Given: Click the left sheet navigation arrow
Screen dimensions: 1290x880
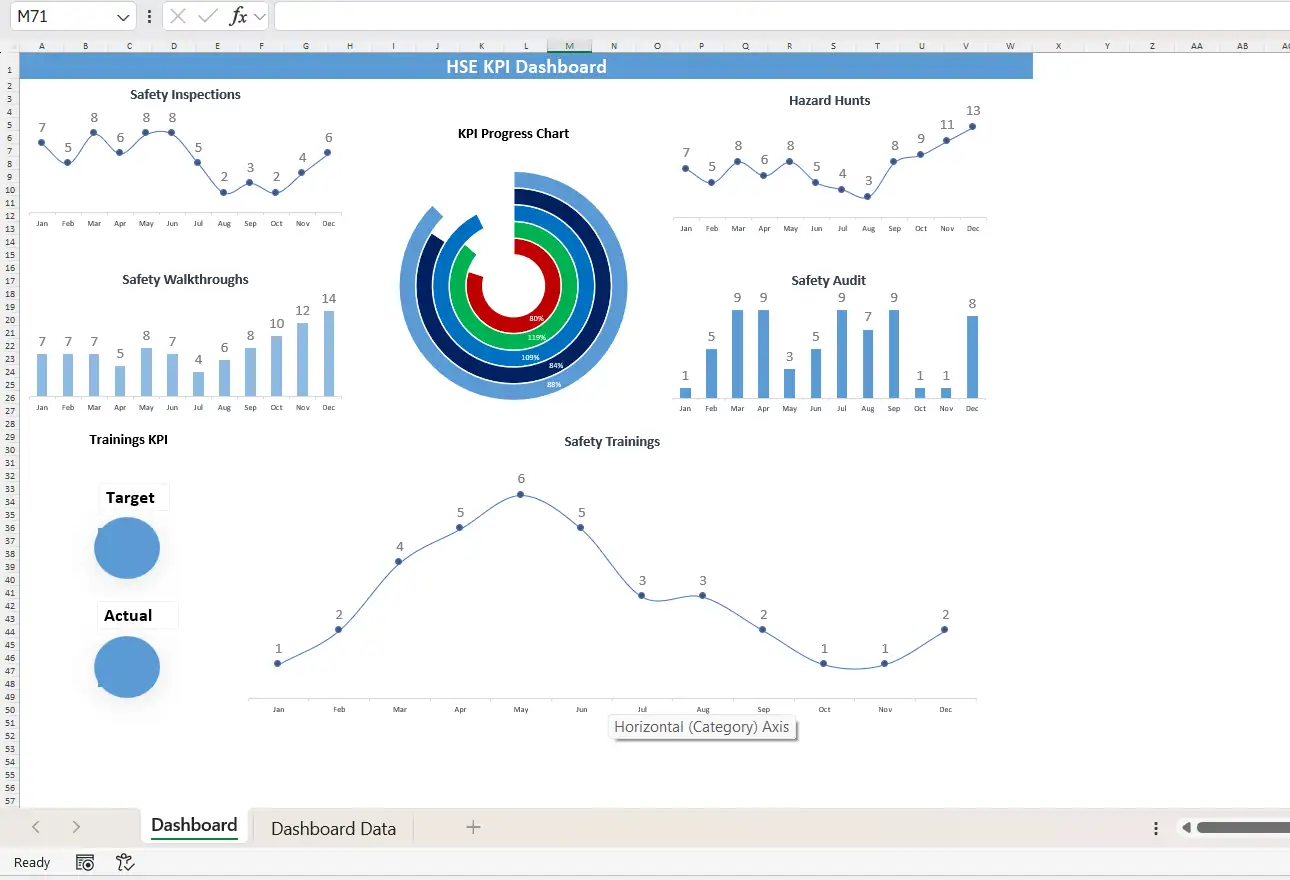Looking at the screenshot, I should (36, 828).
